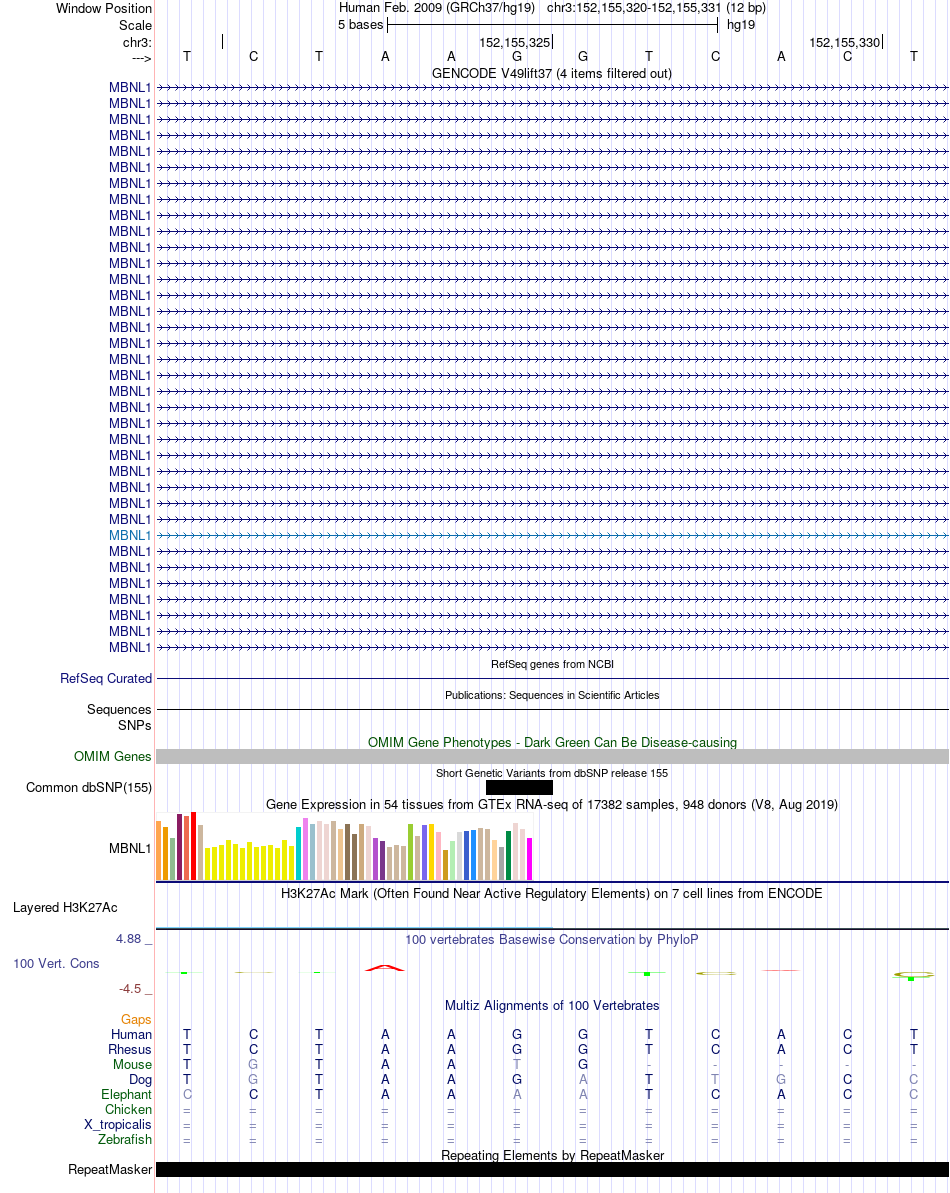950x1193 pixels.
Task: Open the 'RefSeq genes from NCBI' track title
Action: click(x=552, y=664)
